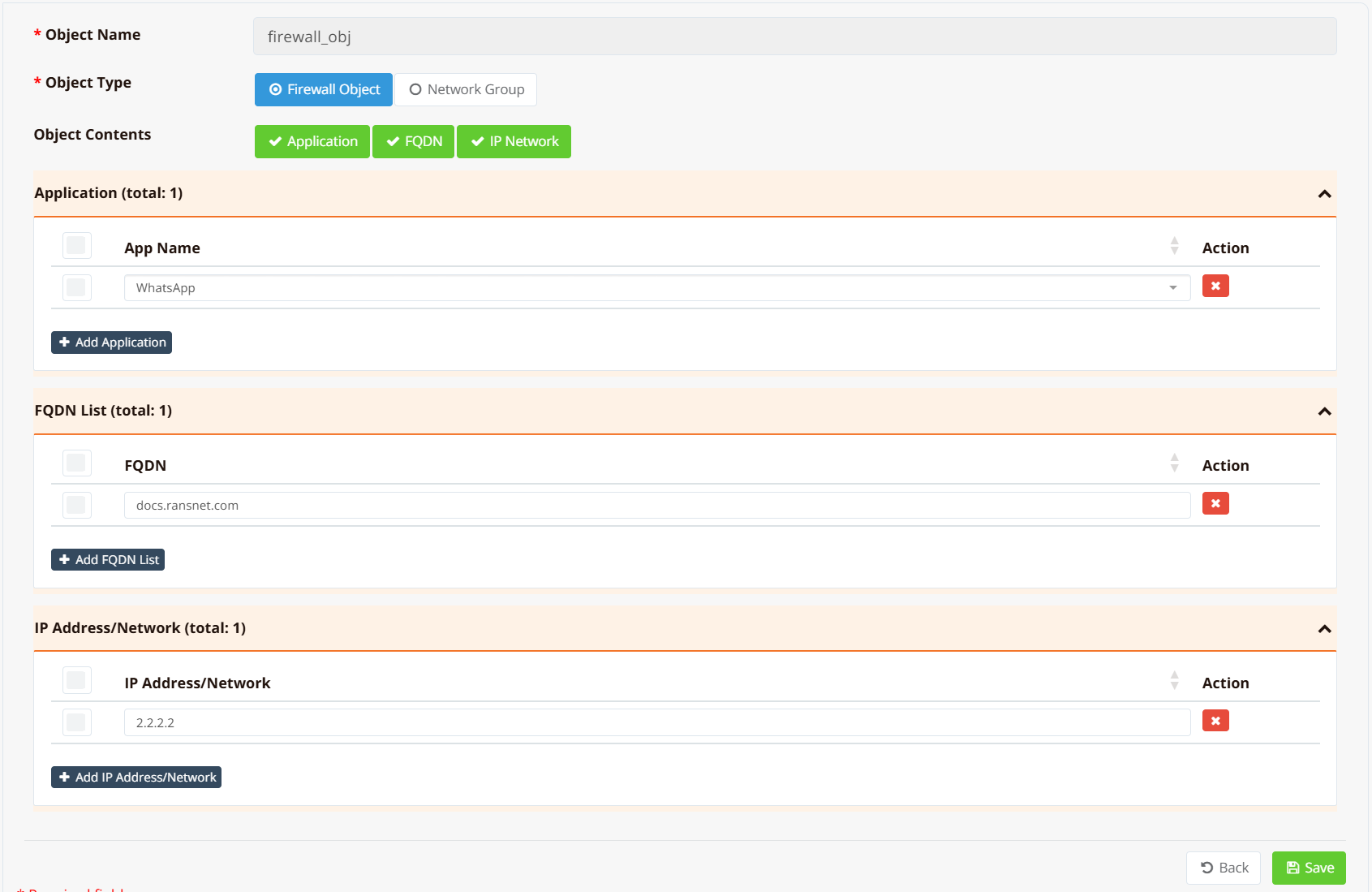Click the Object Name input field
Image resolution: width=1372 pixels, height=892 pixels.
point(794,37)
